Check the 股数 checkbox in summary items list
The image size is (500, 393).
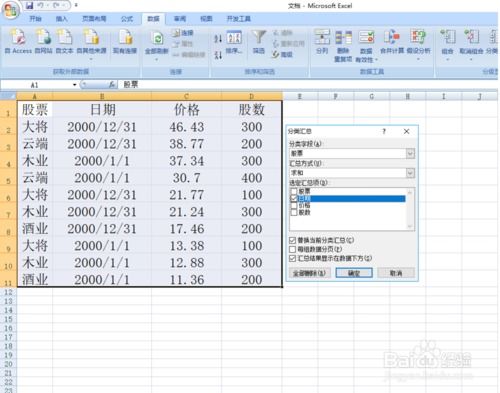[294, 213]
